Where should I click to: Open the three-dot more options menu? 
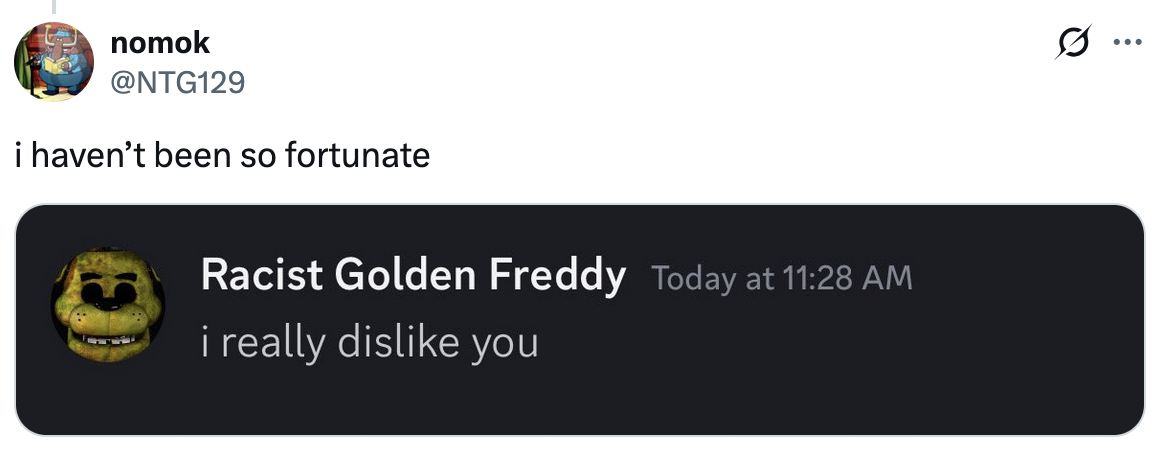coord(1128,45)
